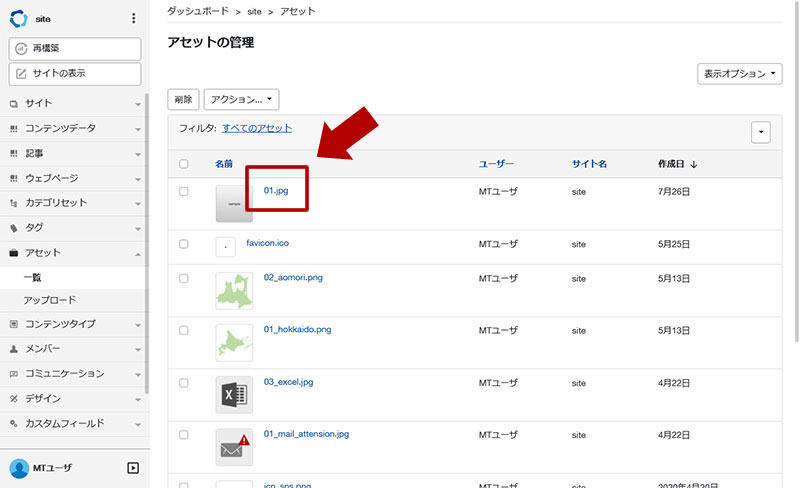Image resolution: width=800 pixels, height=488 pixels.
Task: Click the すべてのアセット filter link
Action: tap(257, 128)
